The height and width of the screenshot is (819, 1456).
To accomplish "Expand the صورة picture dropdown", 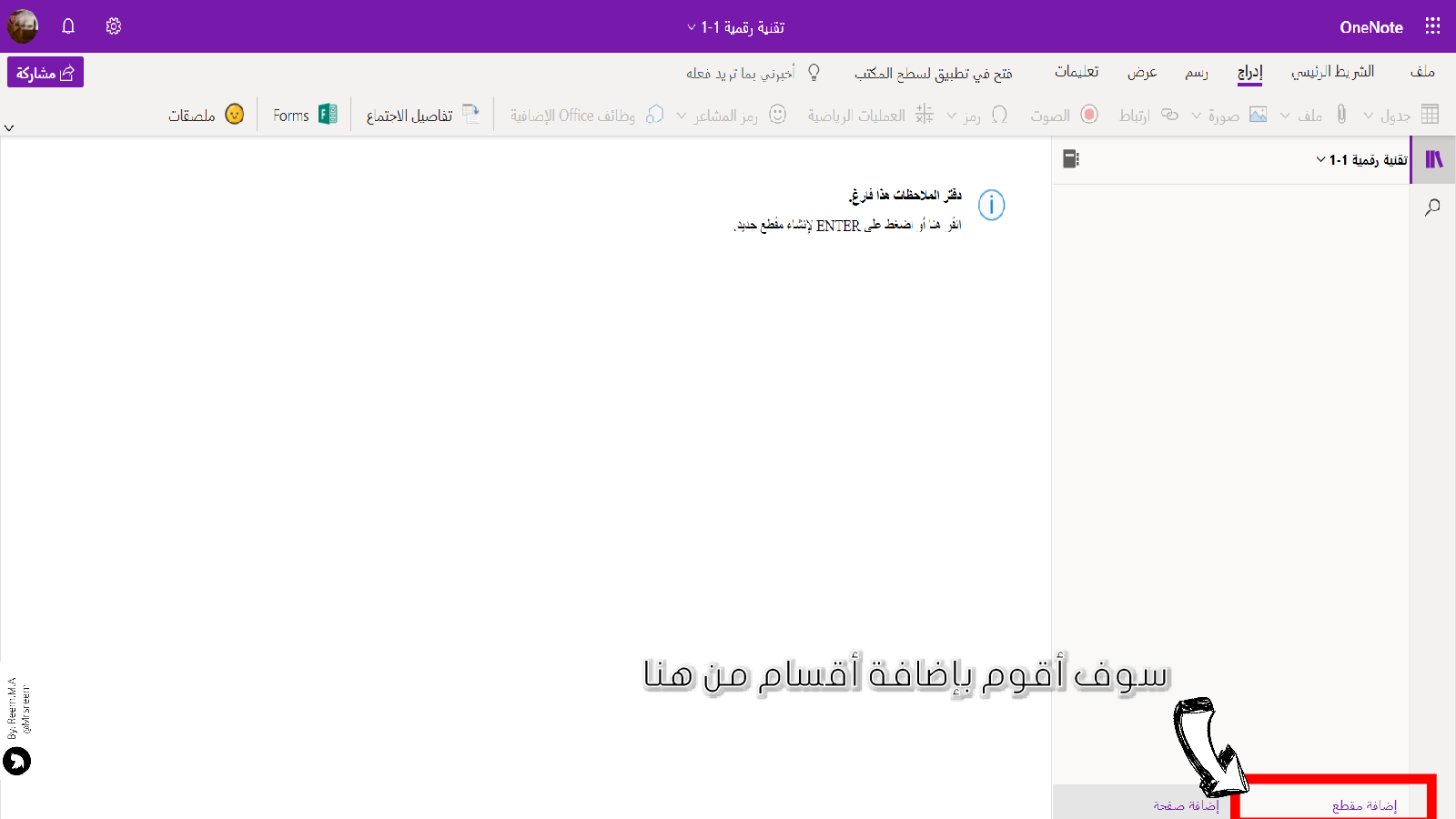I will (x=1197, y=116).
